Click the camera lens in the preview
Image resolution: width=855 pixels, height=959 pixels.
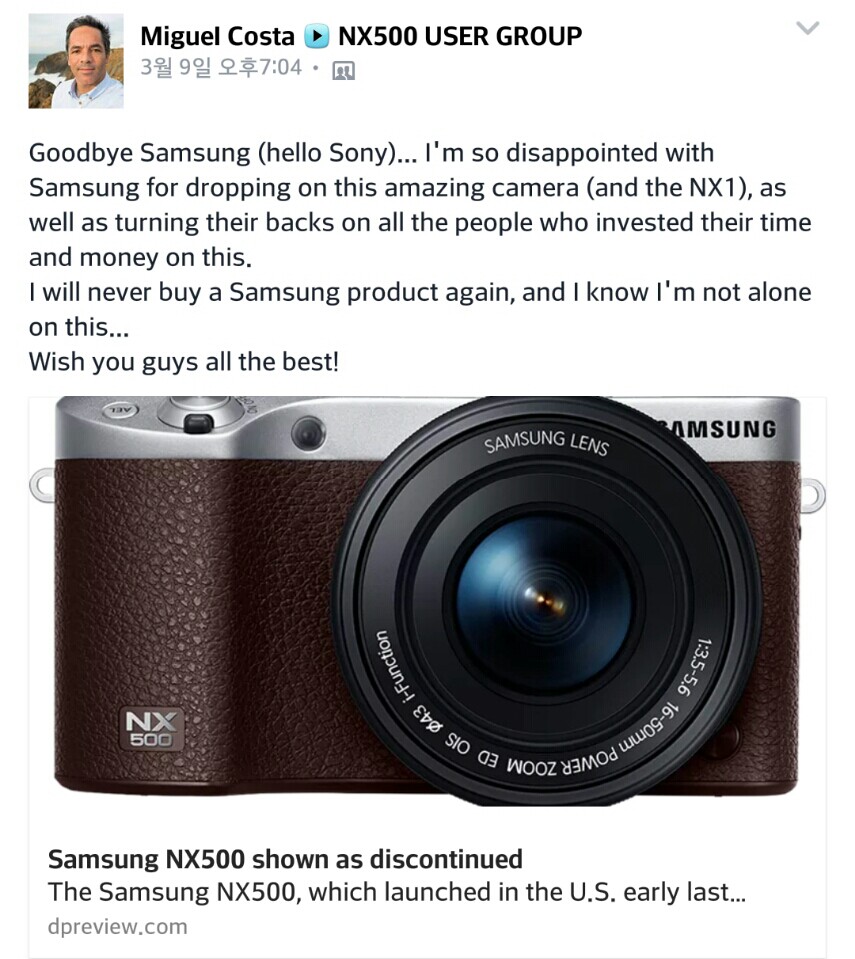546,601
